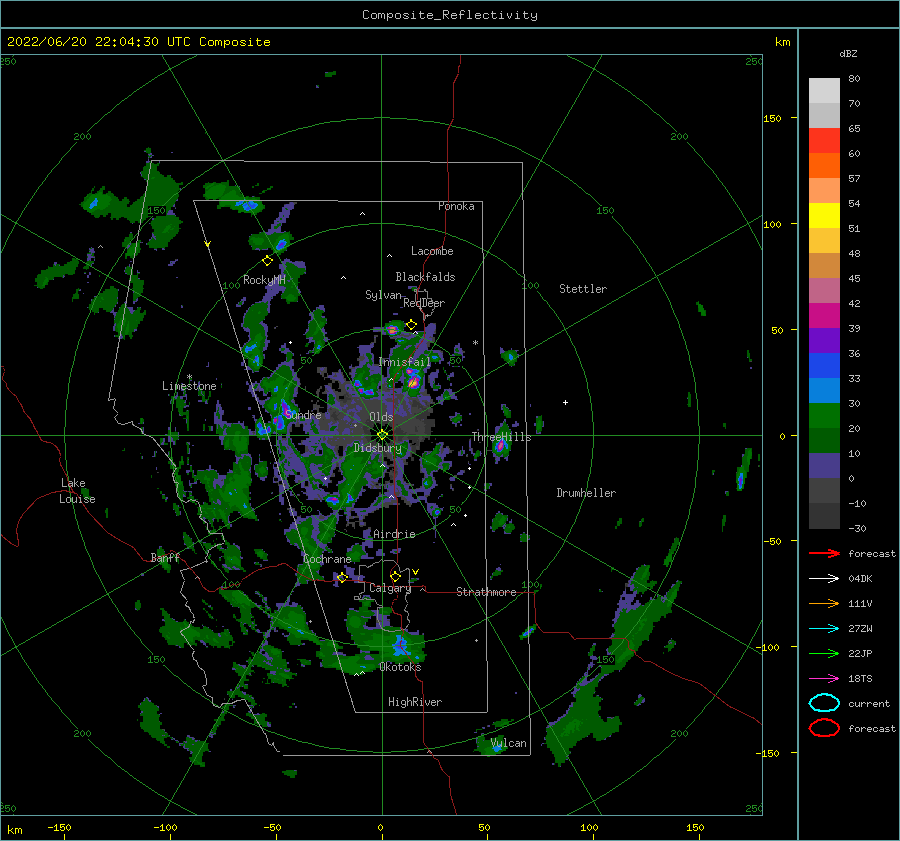Select the Blackfalds label on the map
The width and height of the screenshot is (900, 841).
pyautogui.click(x=425, y=277)
